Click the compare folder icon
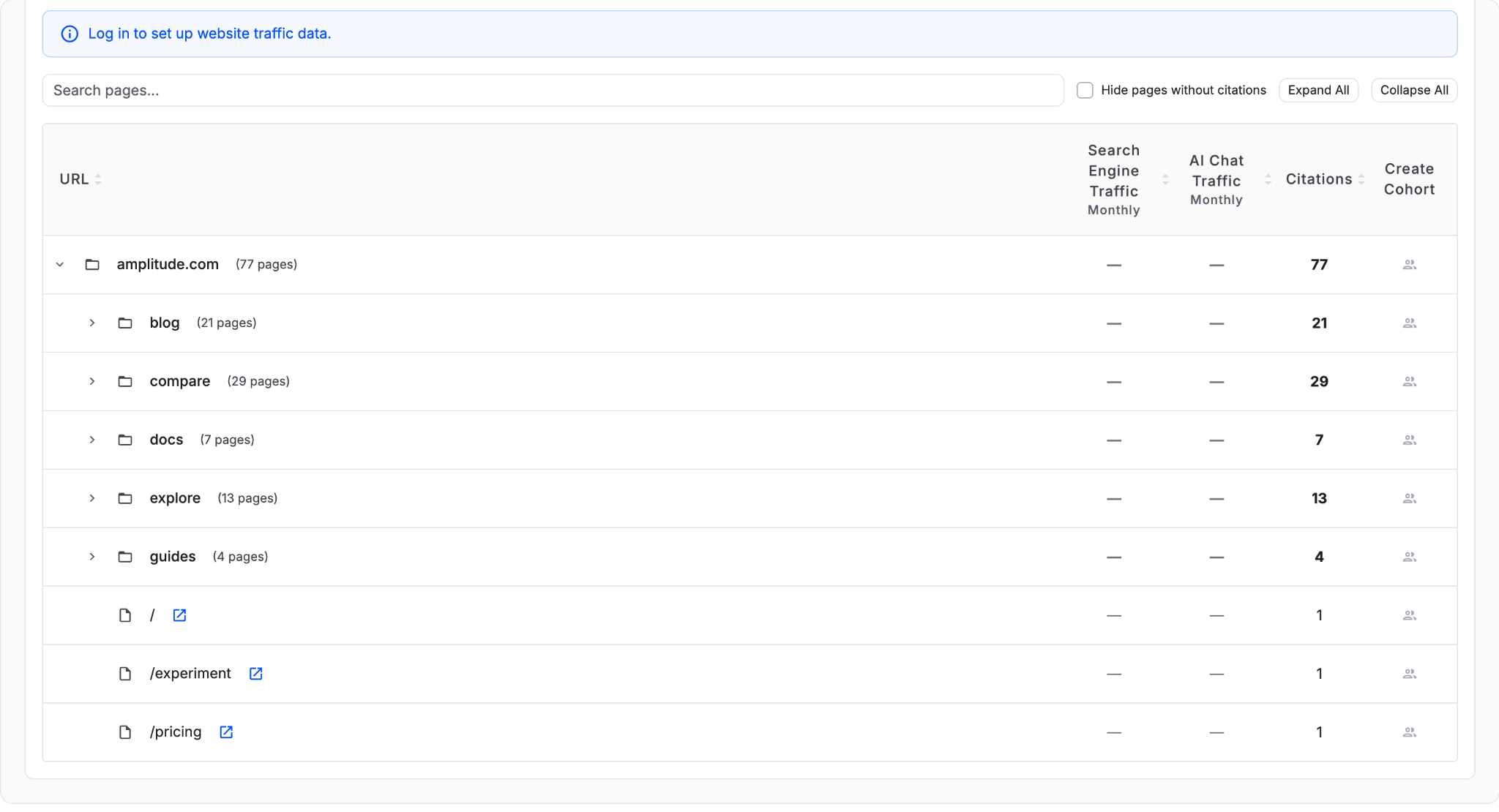 (125, 382)
